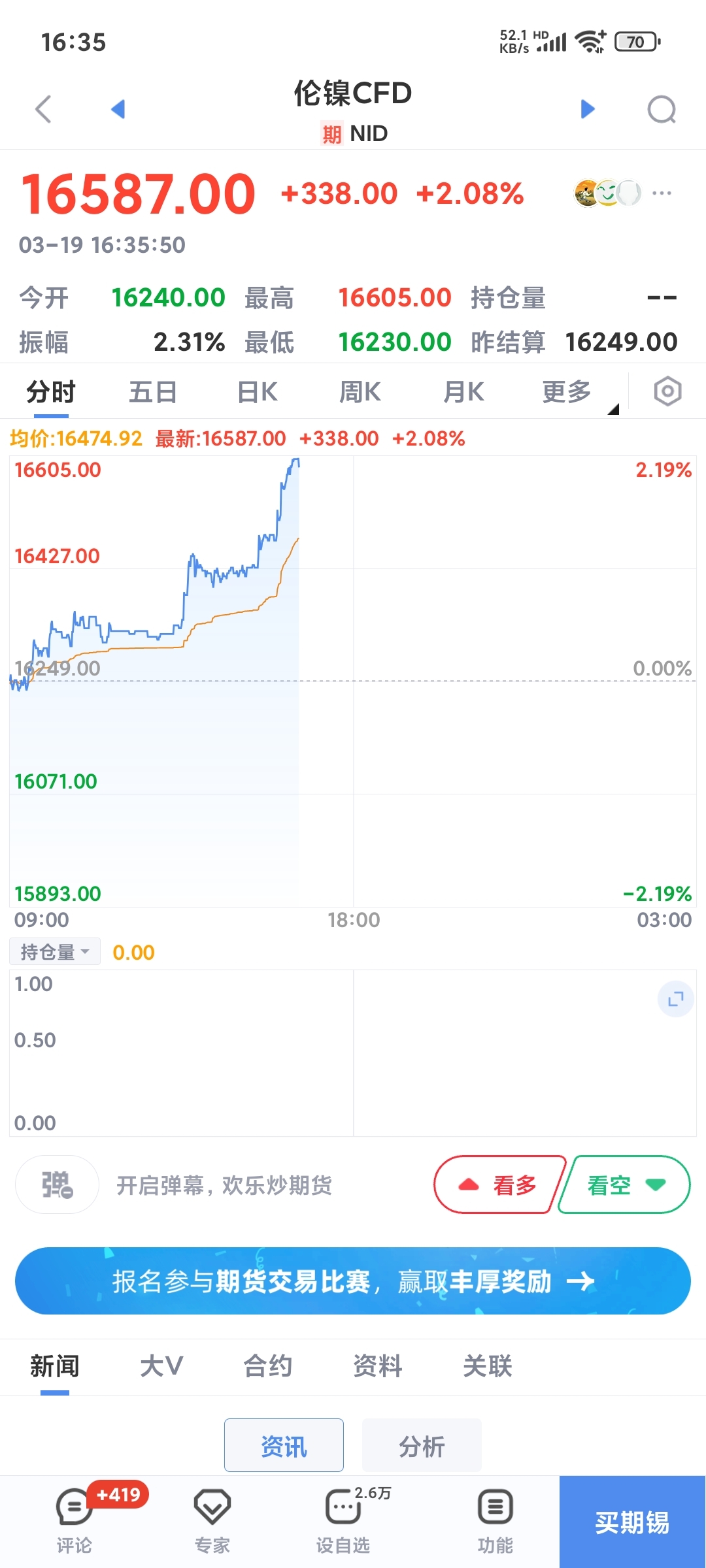Tap the futures trading competition banner
The image size is (706, 1568).
(353, 1281)
